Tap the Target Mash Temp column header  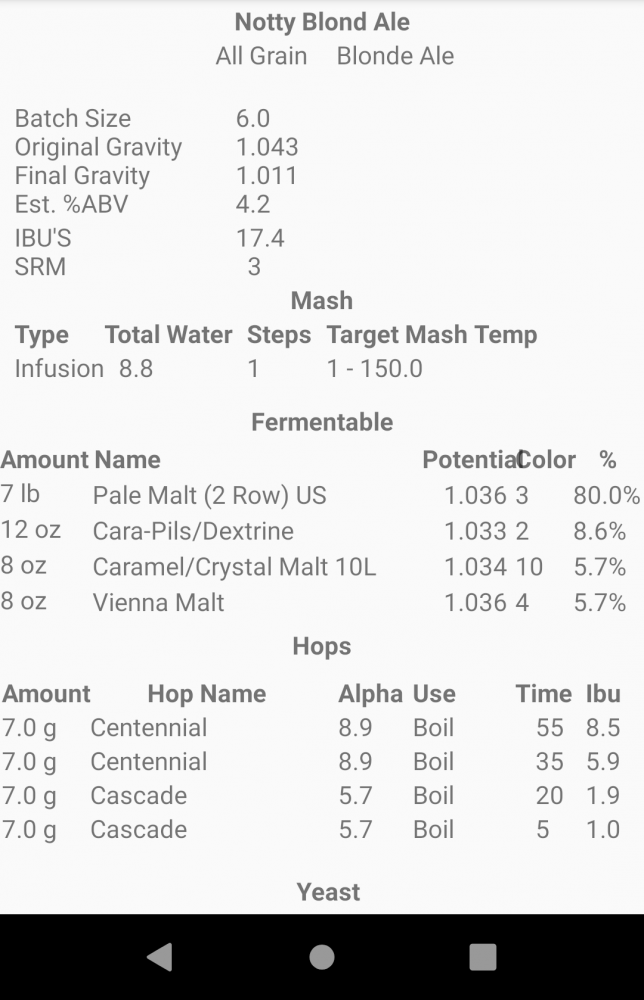[x=432, y=335]
